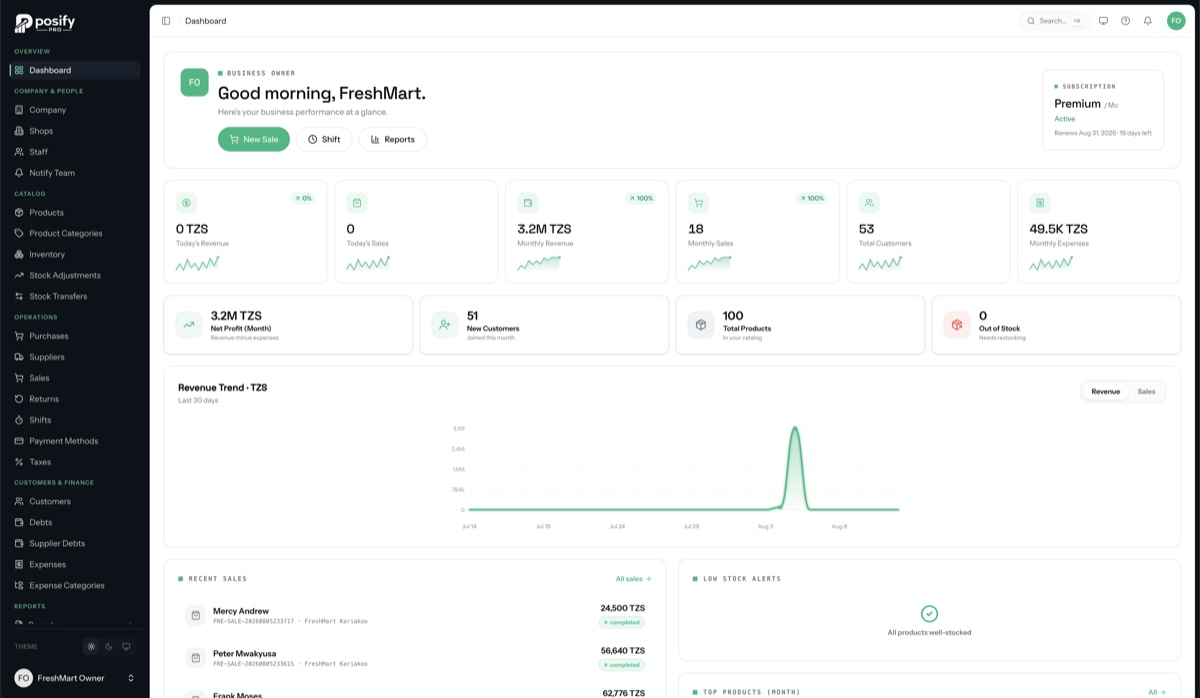Open Dashboard in the sidebar
The height and width of the screenshot is (698, 1200).
(75, 70)
